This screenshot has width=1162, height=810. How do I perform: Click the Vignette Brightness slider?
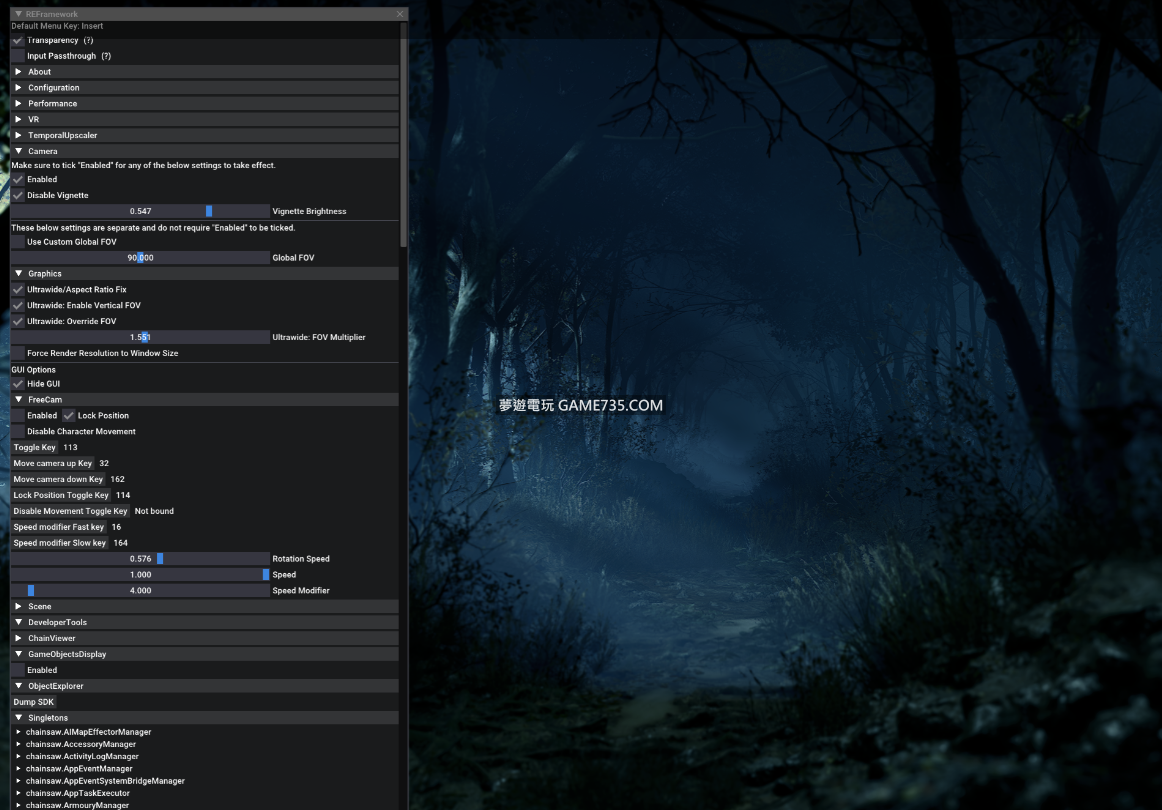click(140, 212)
